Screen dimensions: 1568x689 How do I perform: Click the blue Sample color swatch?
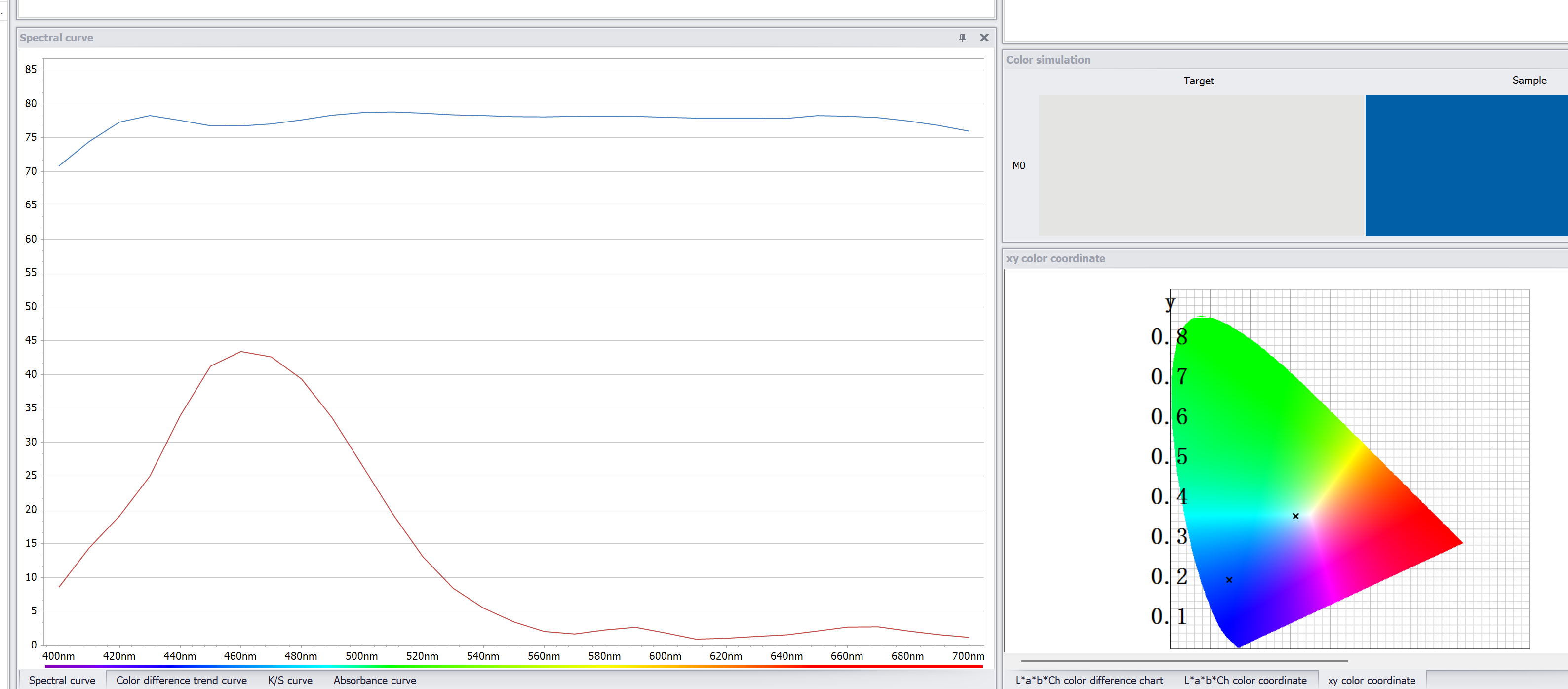click(1466, 165)
